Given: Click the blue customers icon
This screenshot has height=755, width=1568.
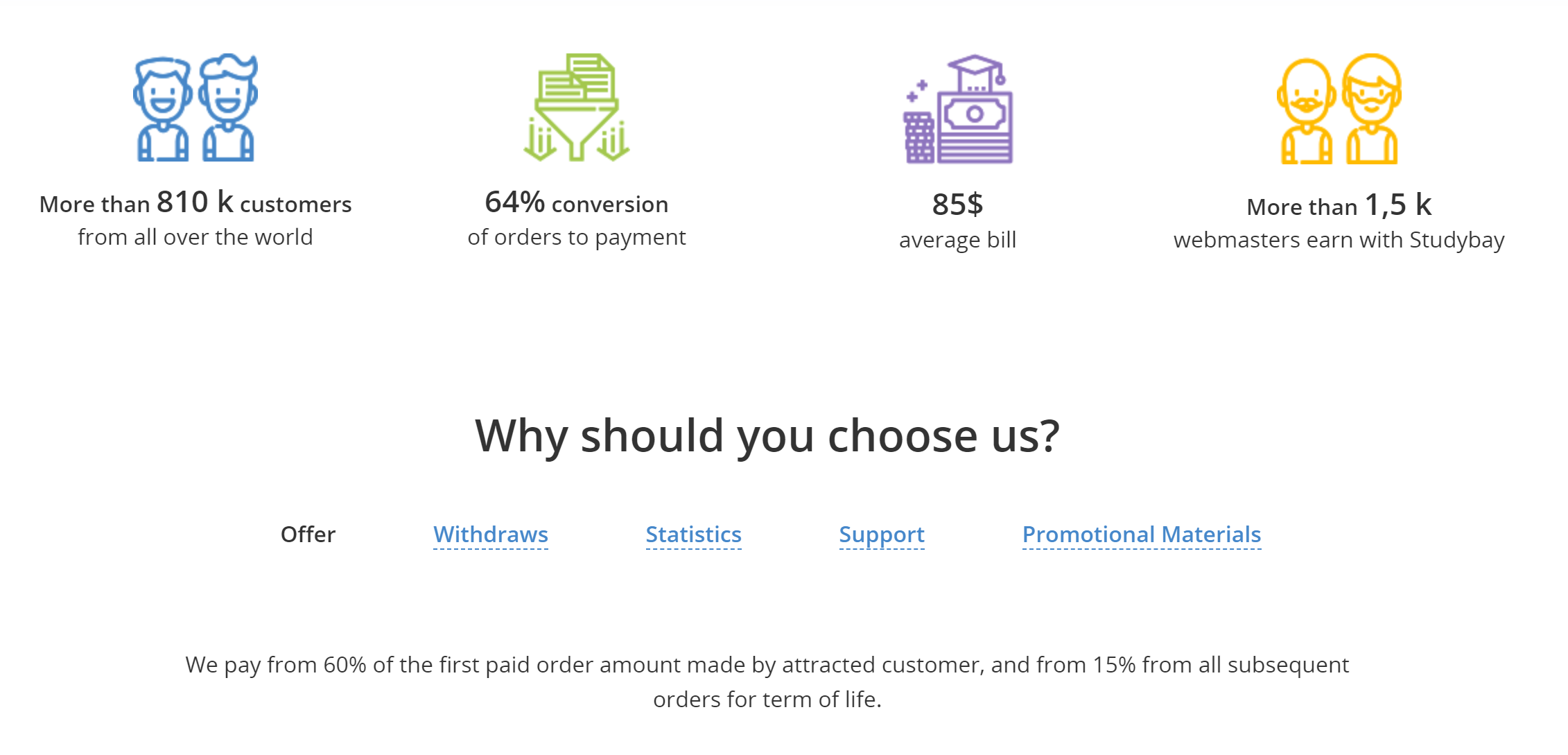Looking at the screenshot, I should pyautogui.click(x=195, y=108).
